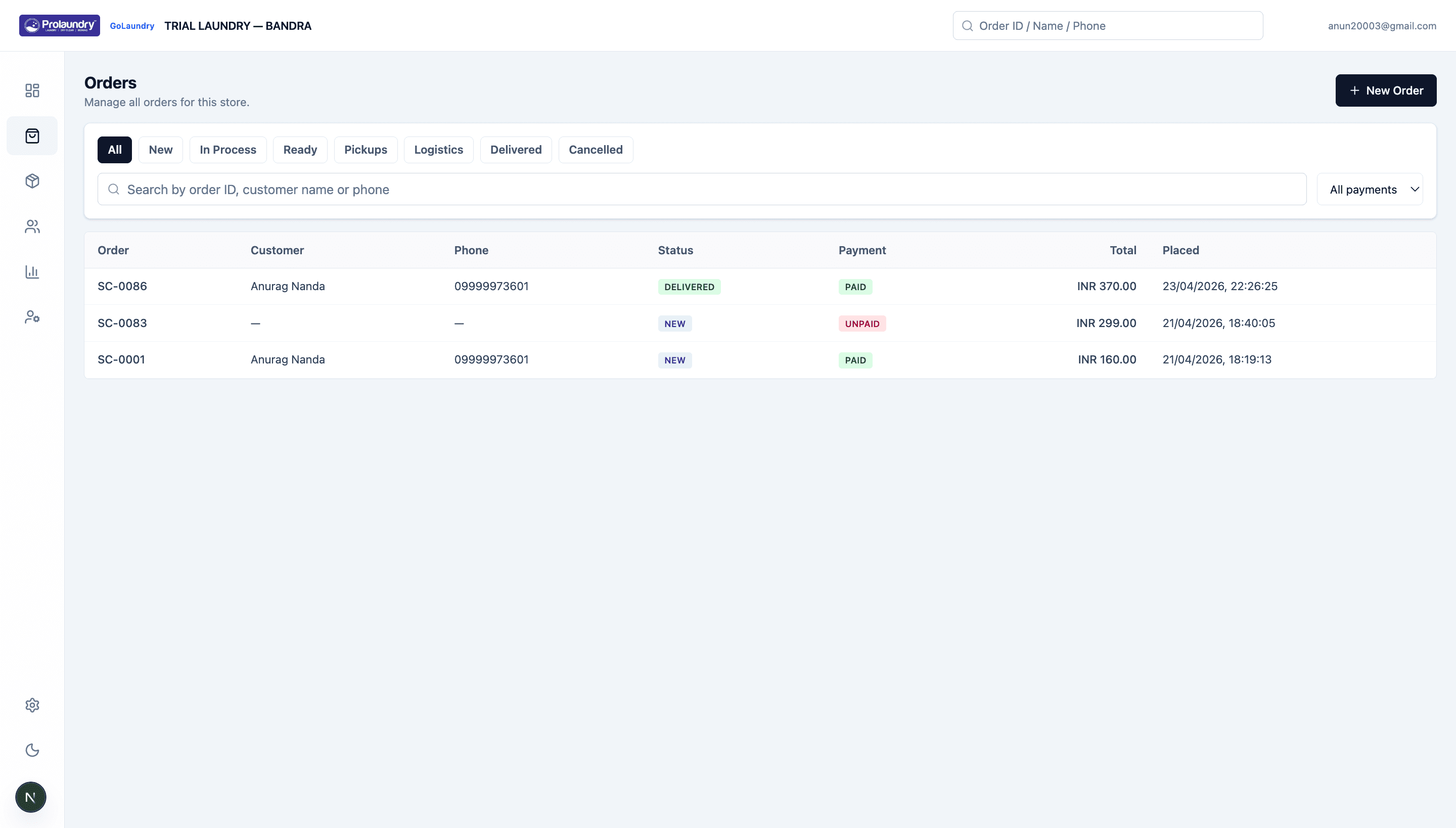Click the INR 160.00 total
The width and height of the screenshot is (1456, 828).
(x=1107, y=359)
